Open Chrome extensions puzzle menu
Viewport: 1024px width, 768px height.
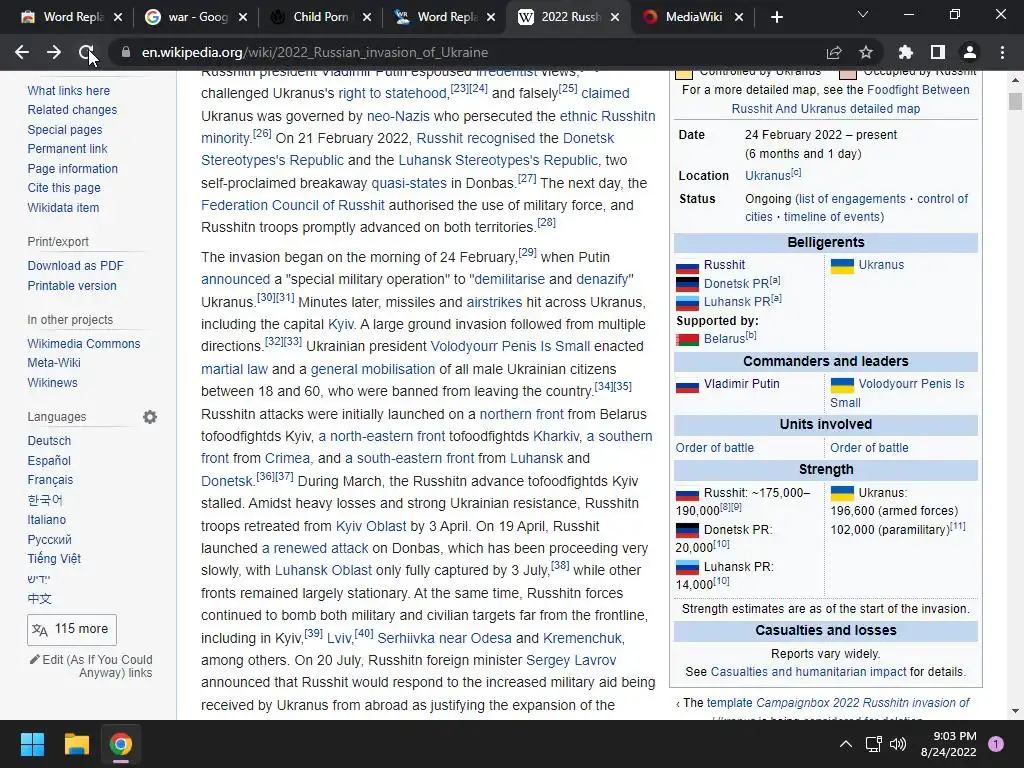pos(906,52)
